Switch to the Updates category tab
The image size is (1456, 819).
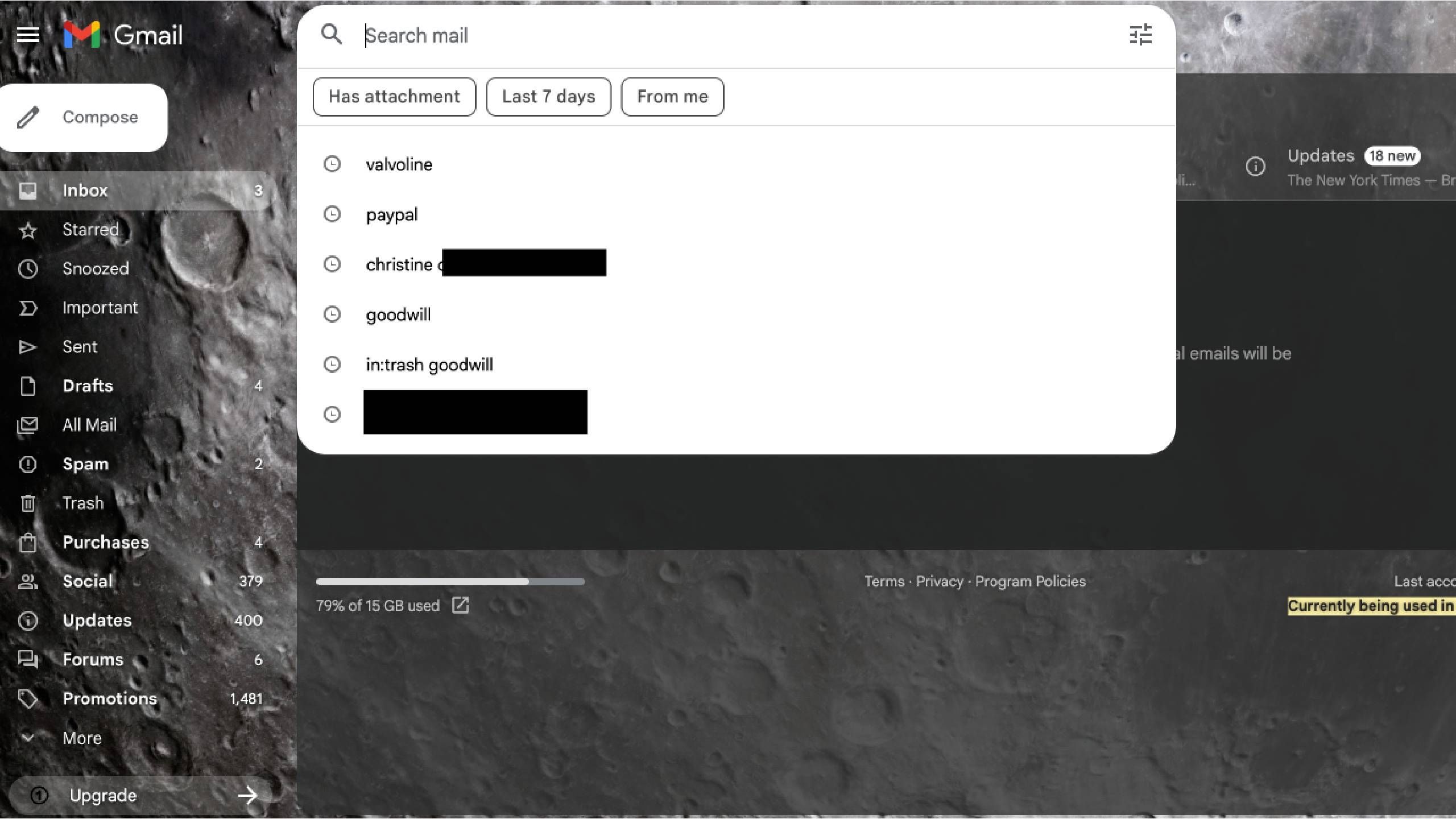1349,167
